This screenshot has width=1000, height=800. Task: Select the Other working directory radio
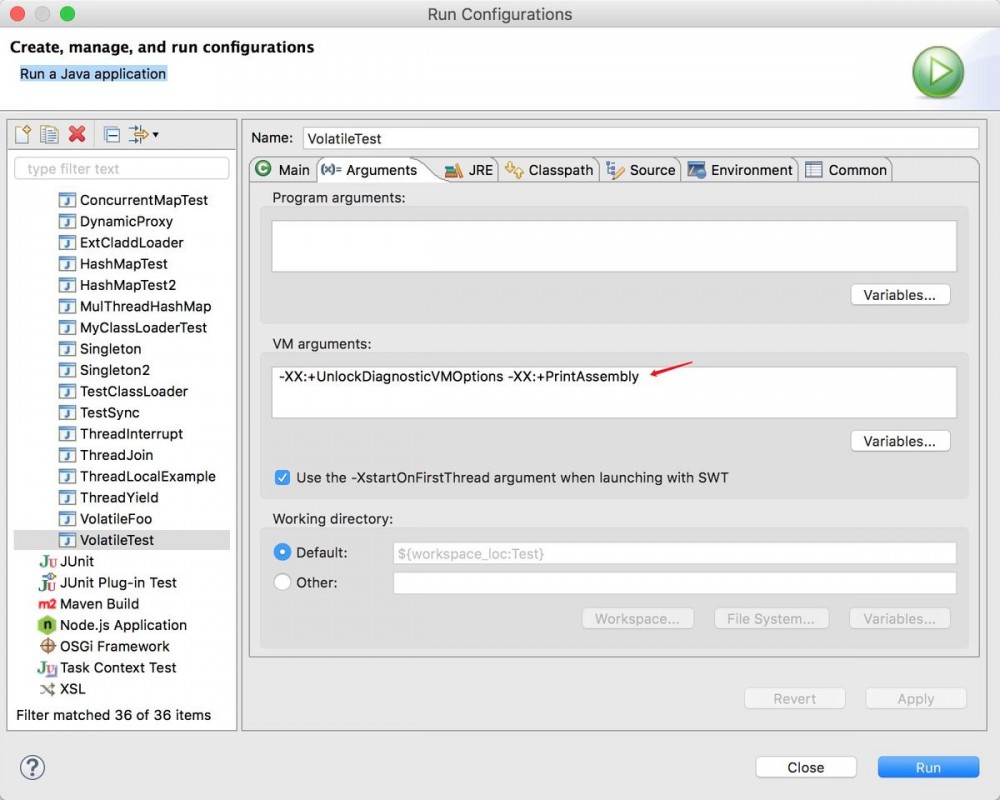pos(283,582)
